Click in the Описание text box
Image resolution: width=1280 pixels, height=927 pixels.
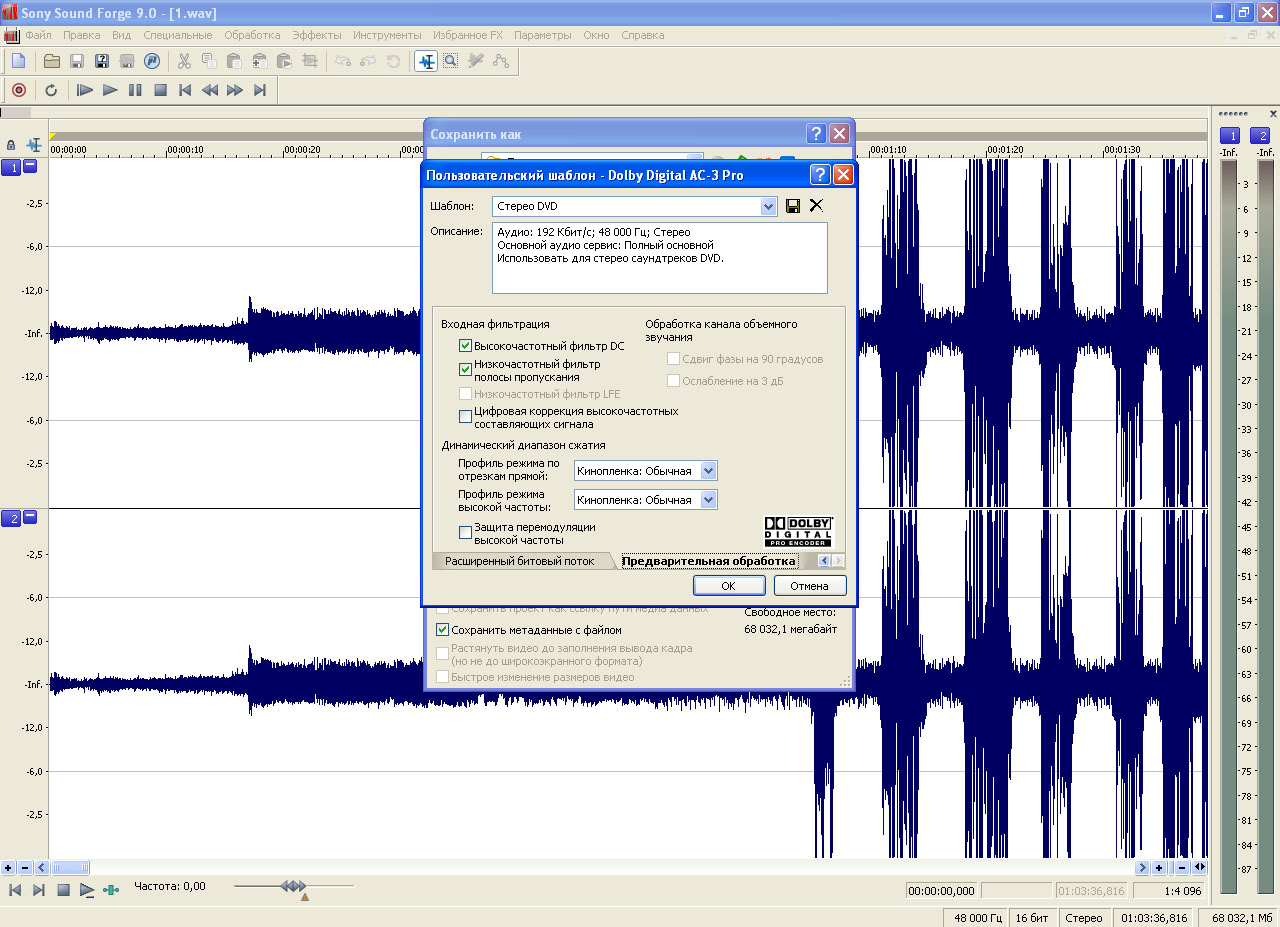660,258
